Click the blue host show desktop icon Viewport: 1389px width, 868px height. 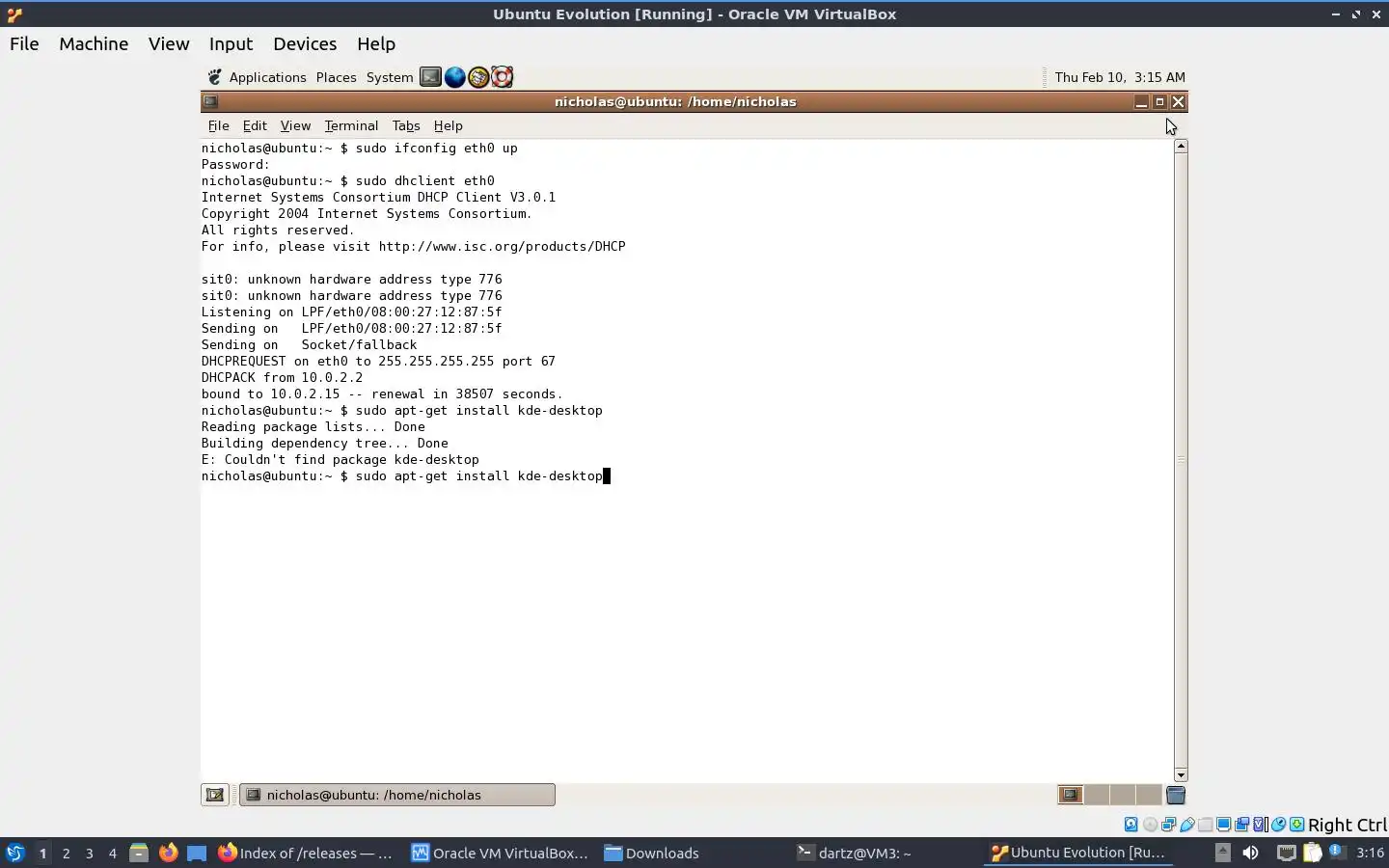click(197, 853)
